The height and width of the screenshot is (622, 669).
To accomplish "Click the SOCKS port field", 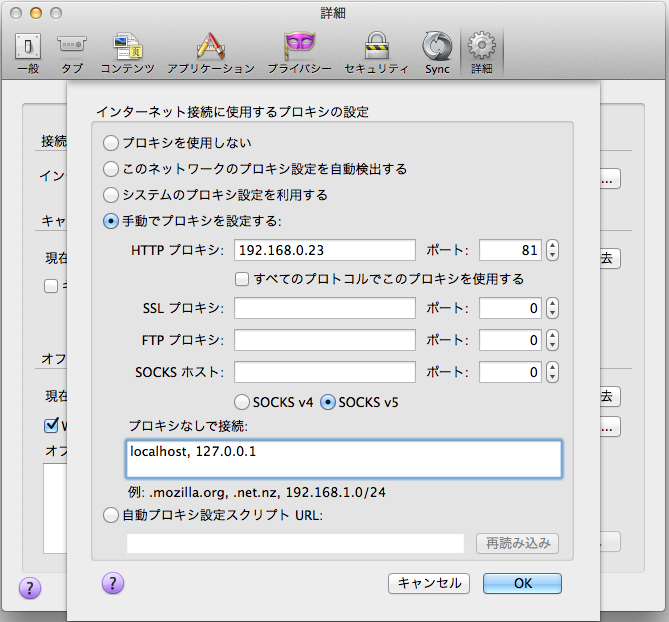I will pos(510,372).
